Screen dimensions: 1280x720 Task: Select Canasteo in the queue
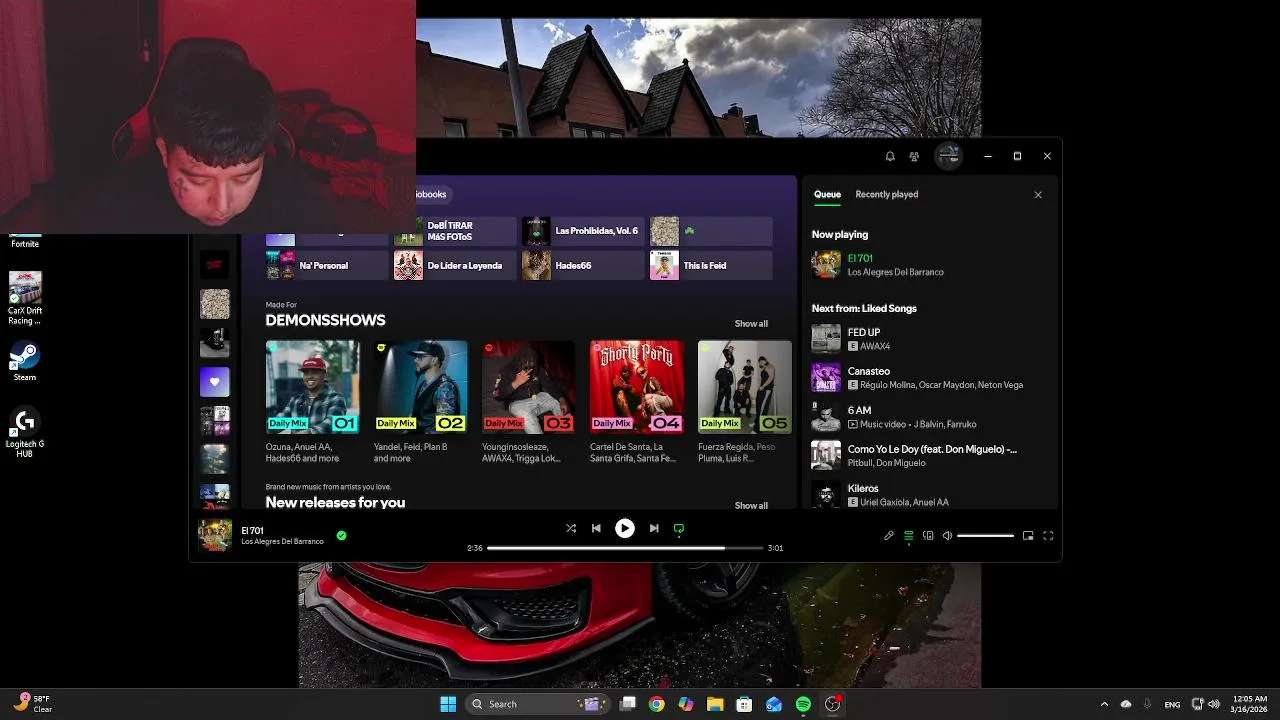pyautogui.click(x=930, y=378)
